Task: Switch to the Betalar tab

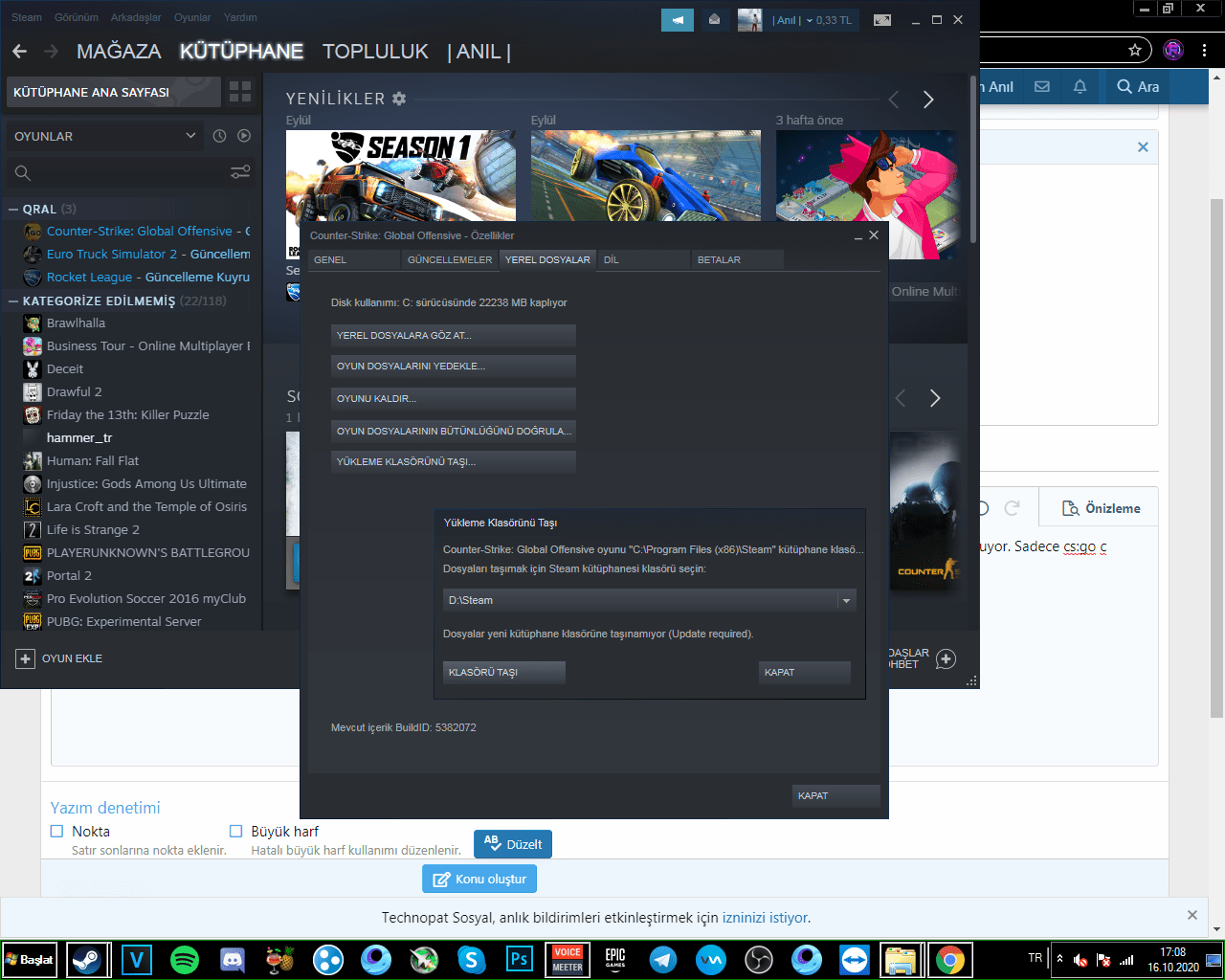Action: [738, 259]
